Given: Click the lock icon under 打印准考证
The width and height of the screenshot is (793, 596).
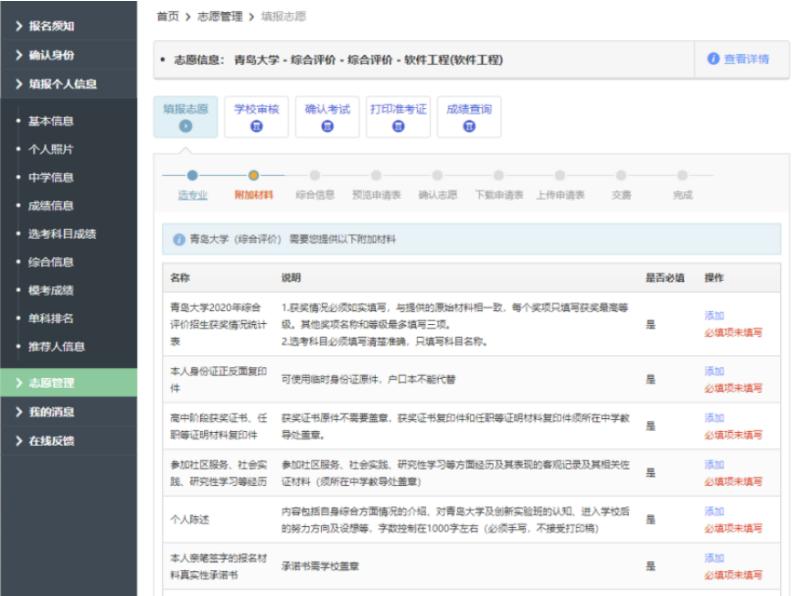Looking at the screenshot, I should pos(398,126).
